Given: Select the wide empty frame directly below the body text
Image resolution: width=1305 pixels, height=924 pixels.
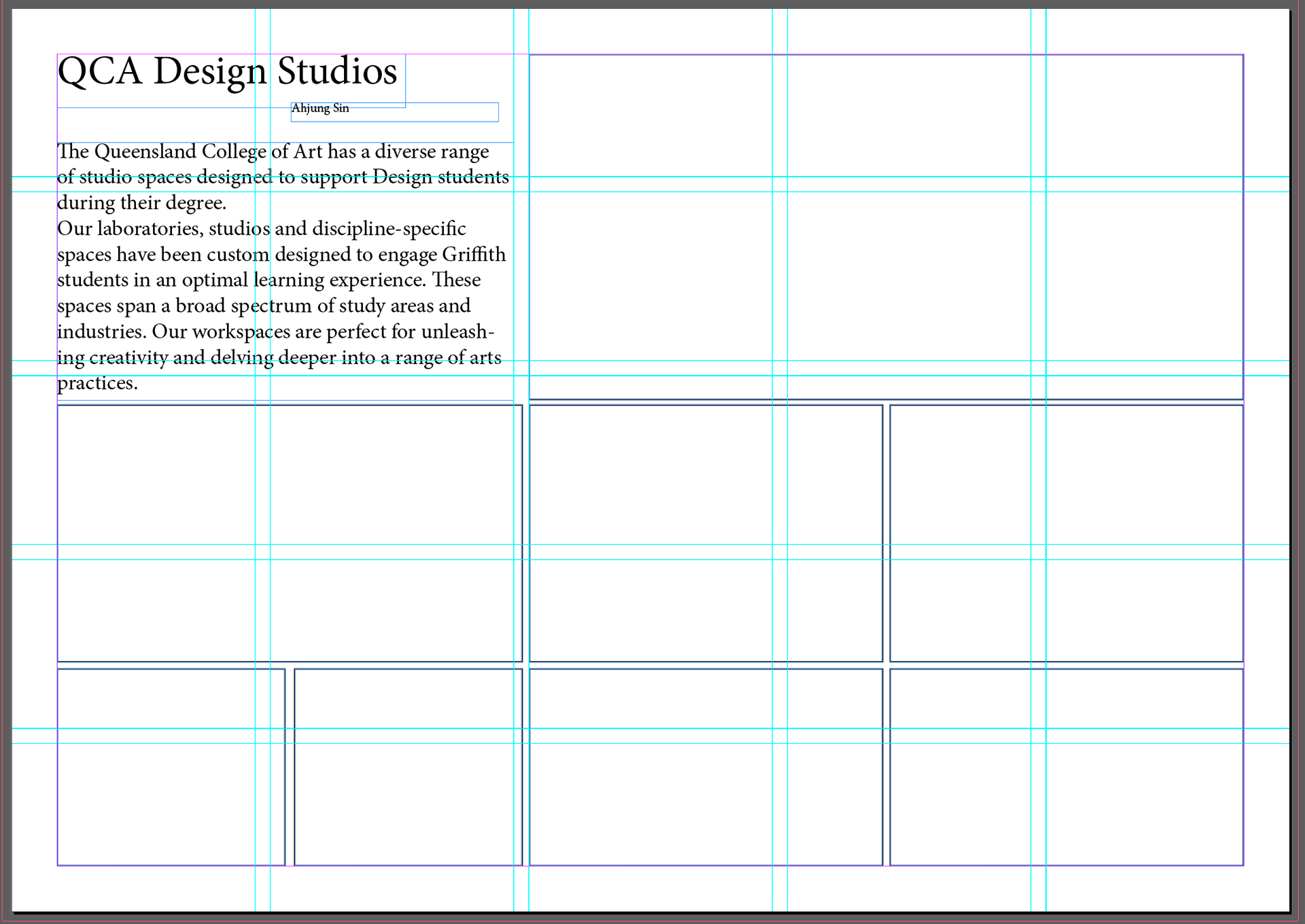Looking at the screenshot, I should click(290, 533).
